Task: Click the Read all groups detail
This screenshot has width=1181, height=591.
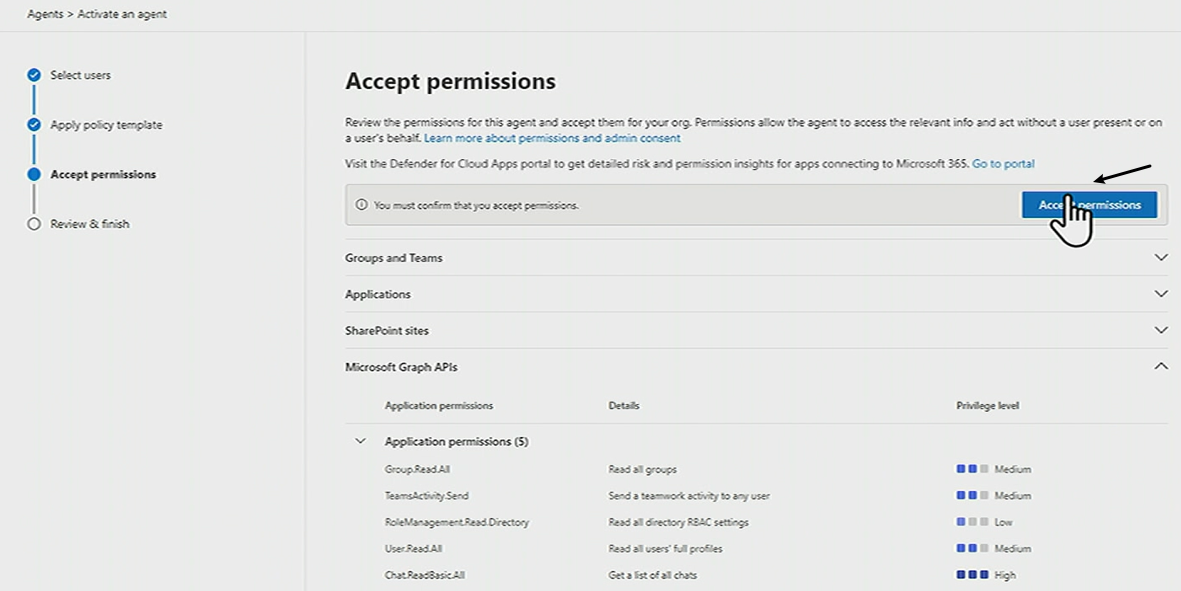Action: point(642,469)
